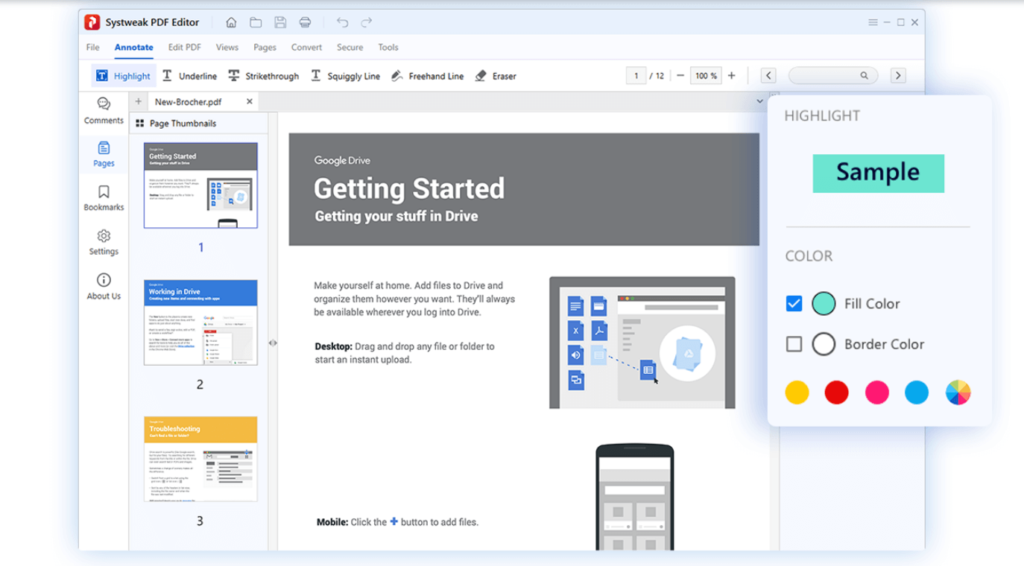Select the Squiggly Line tool
The width and height of the screenshot is (1024, 566).
click(345, 76)
